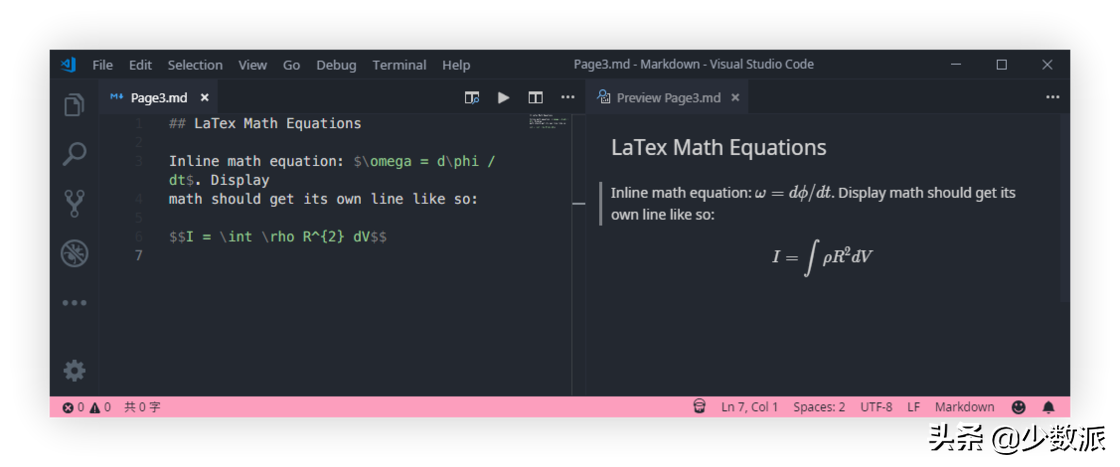Open the Explorer view in activity bar

tap(74, 105)
